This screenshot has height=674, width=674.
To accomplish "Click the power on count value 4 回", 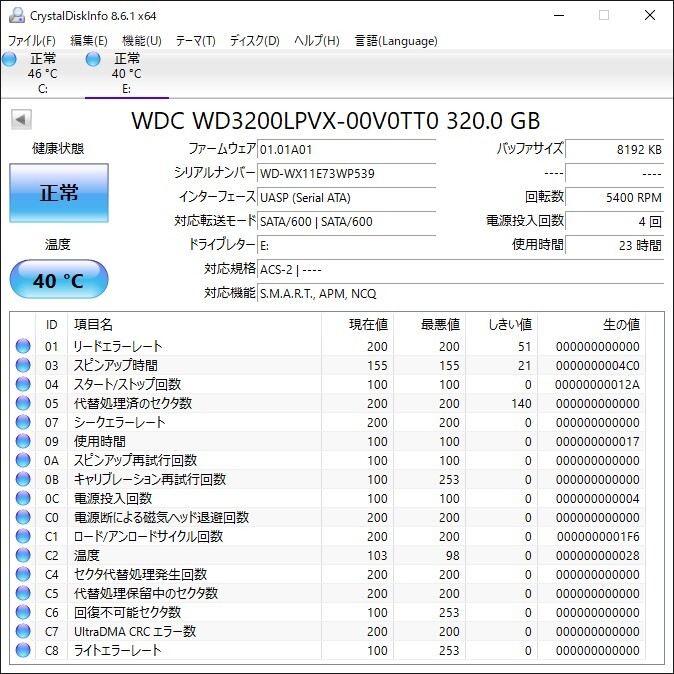I will click(x=615, y=222).
